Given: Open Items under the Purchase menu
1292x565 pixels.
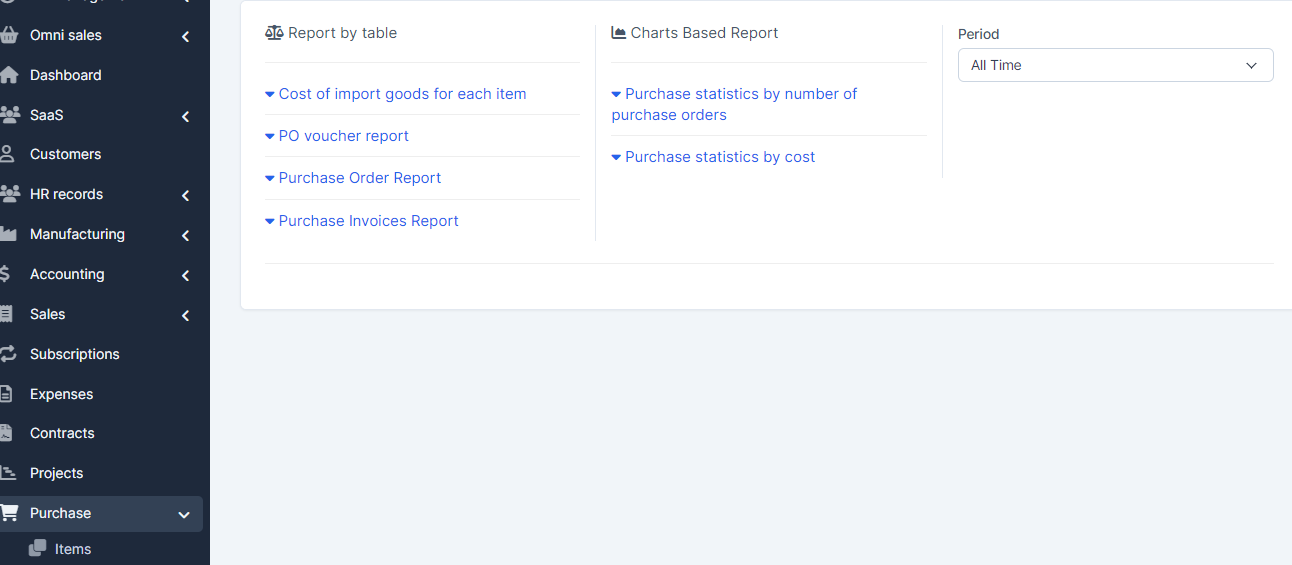Looking at the screenshot, I should [73, 549].
